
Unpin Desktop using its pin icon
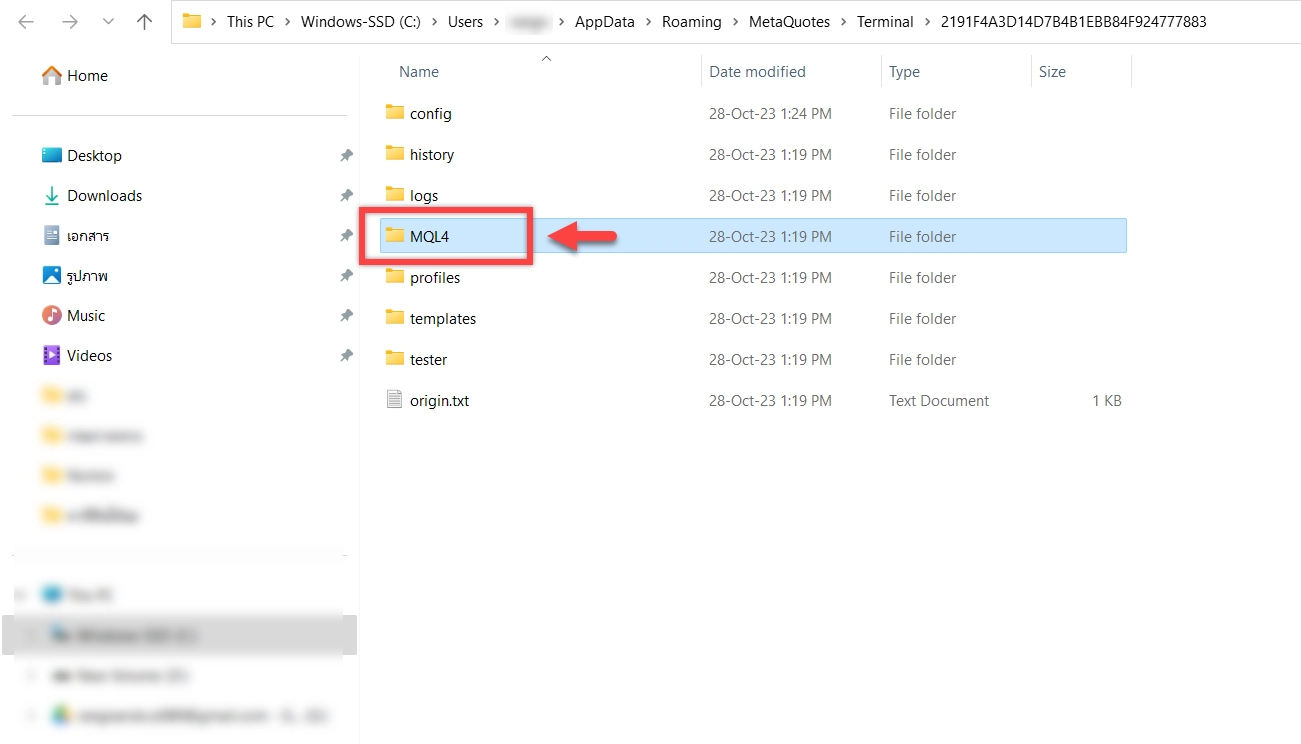pos(346,156)
